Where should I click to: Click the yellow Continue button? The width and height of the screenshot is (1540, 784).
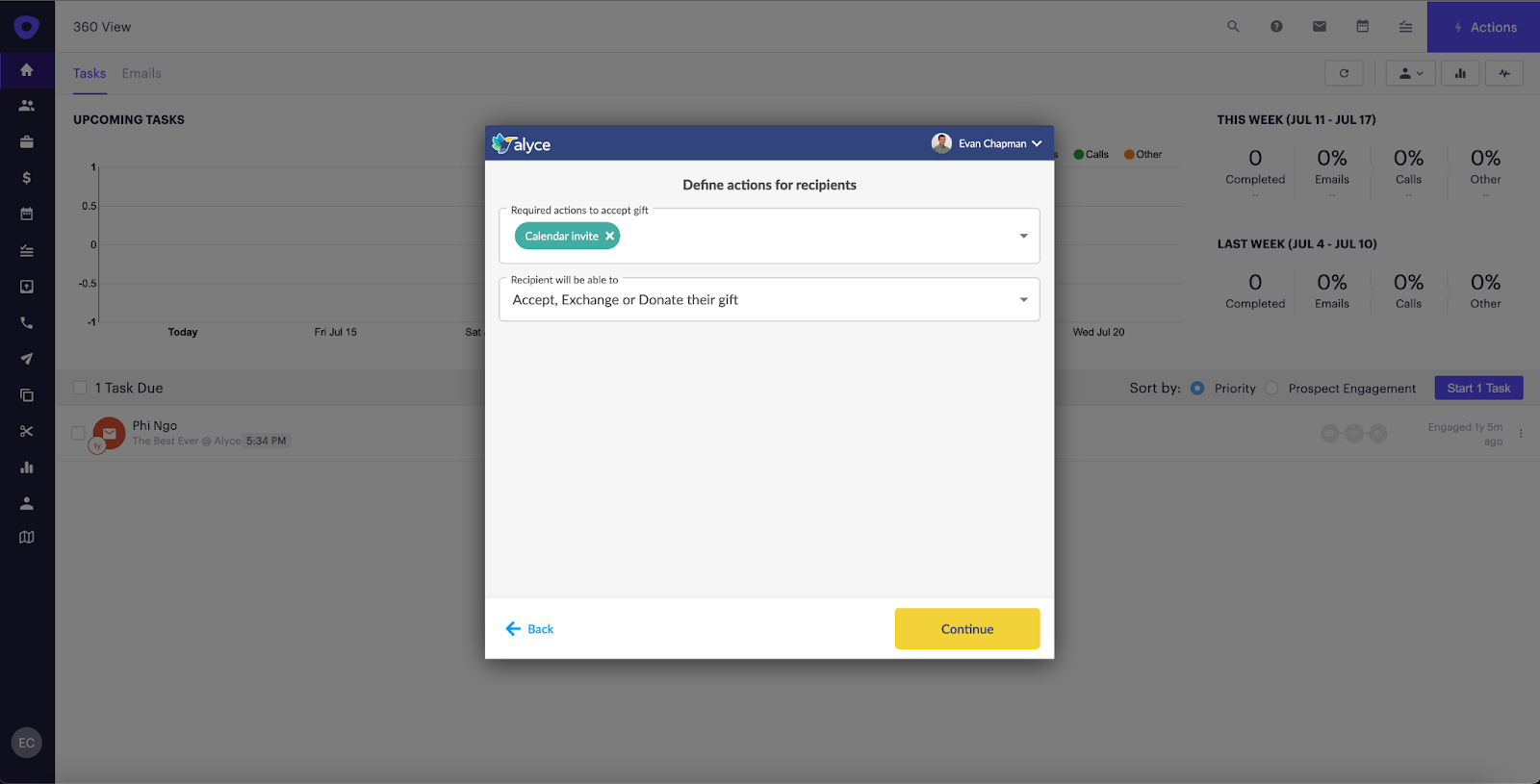pyautogui.click(x=967, y=629)
